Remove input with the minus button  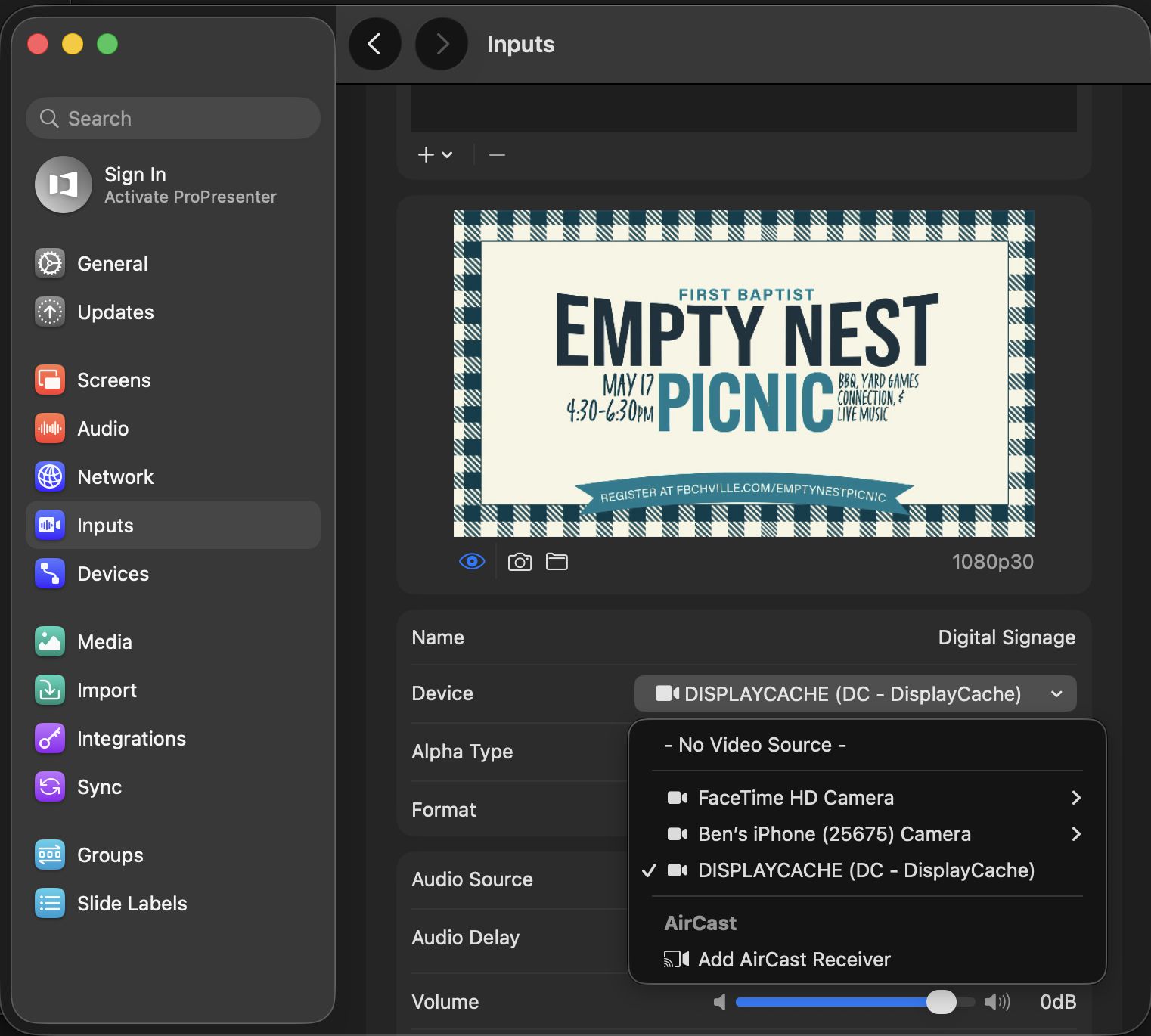[x=497, y=155]
